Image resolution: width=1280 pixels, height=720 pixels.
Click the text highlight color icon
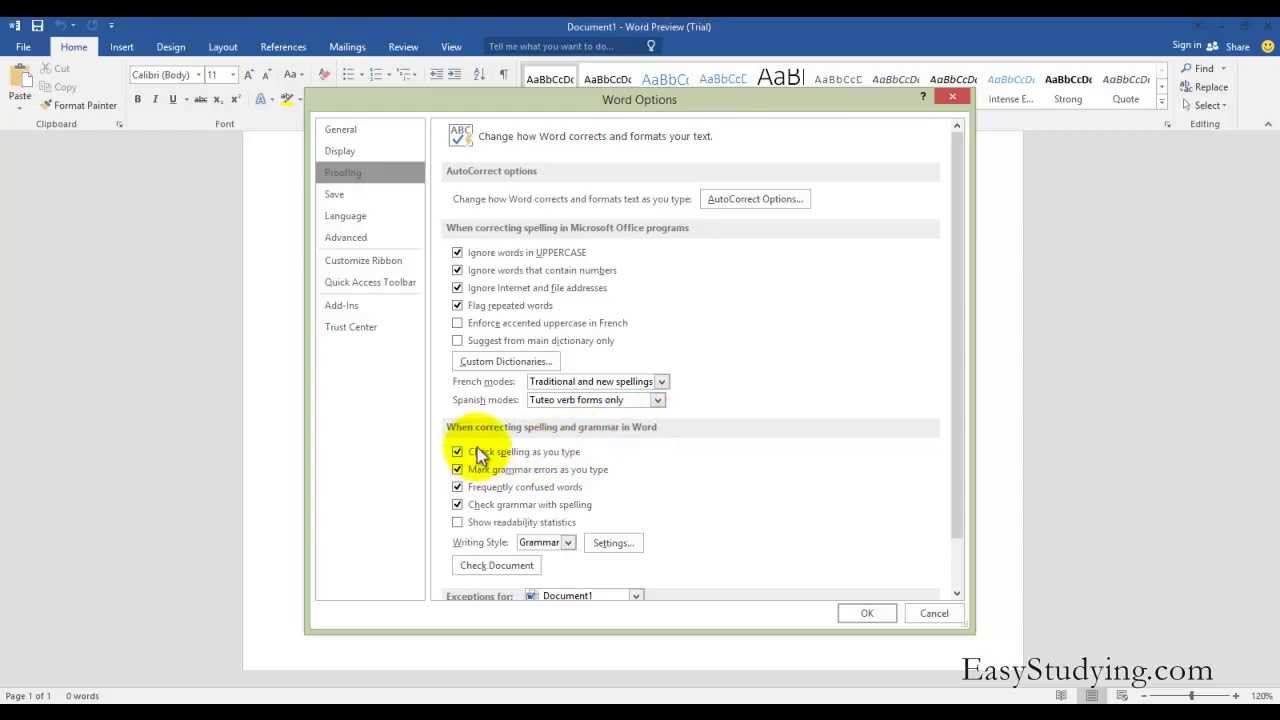287,99
